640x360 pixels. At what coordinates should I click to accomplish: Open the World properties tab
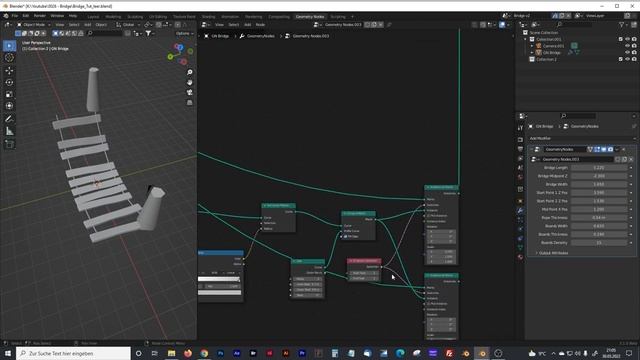click(520, 177)
